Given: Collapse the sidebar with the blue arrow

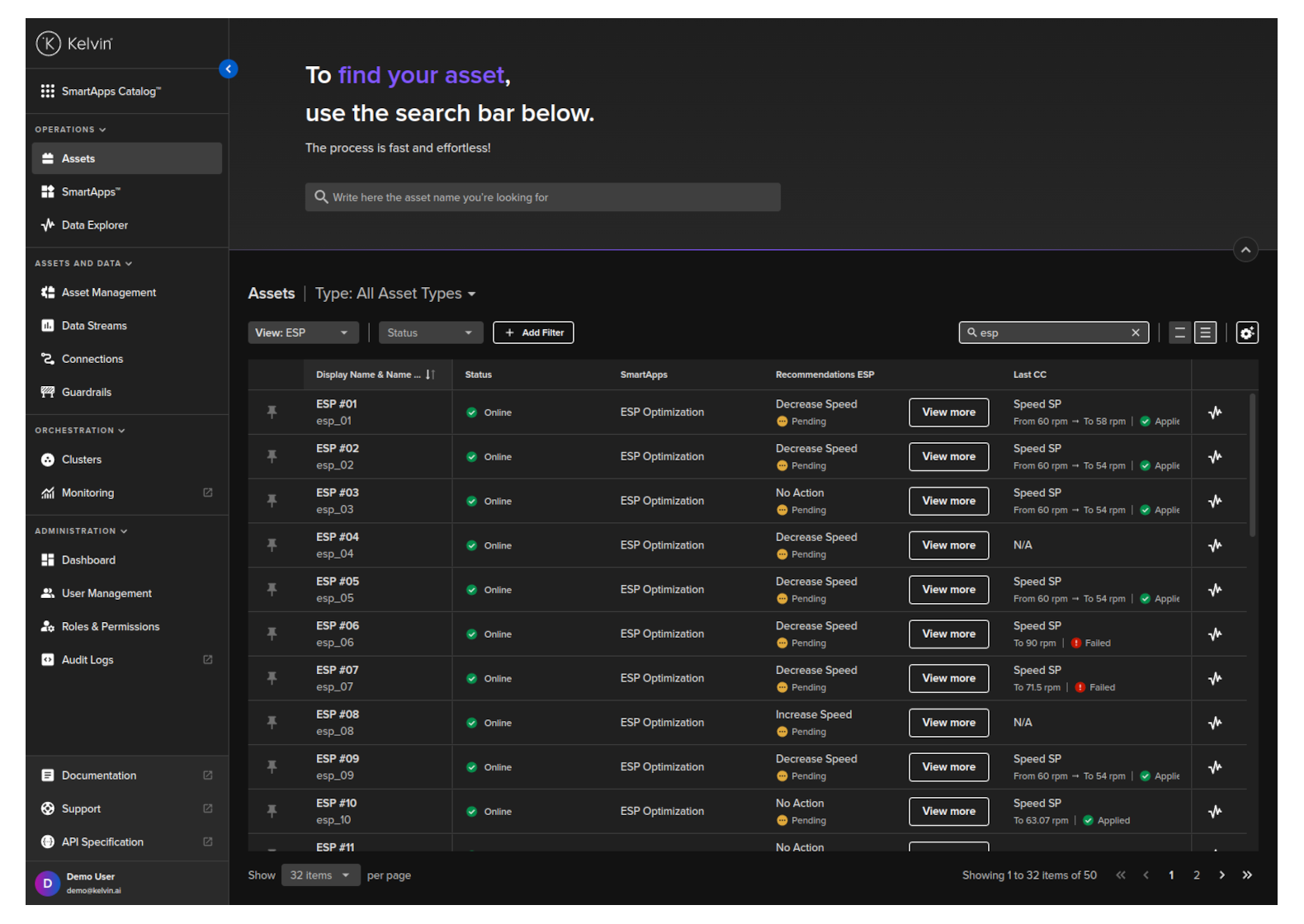Looking at the screenshot, I should tap(229, 69).
